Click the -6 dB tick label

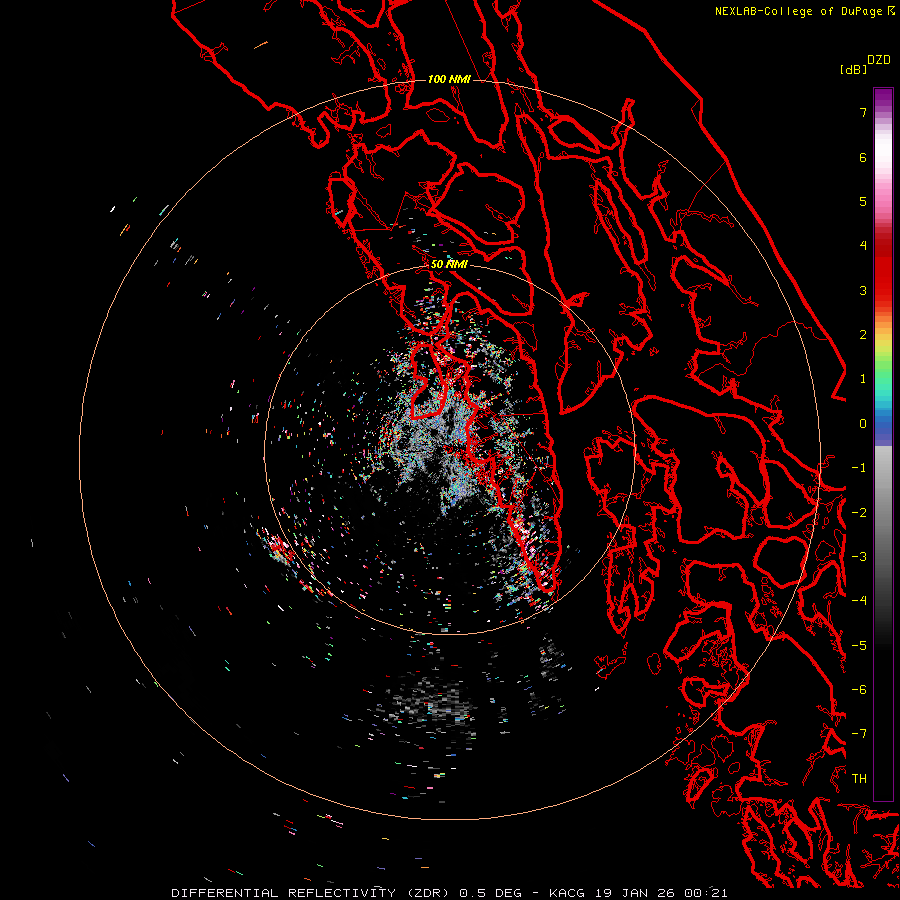tap(859, 690)
